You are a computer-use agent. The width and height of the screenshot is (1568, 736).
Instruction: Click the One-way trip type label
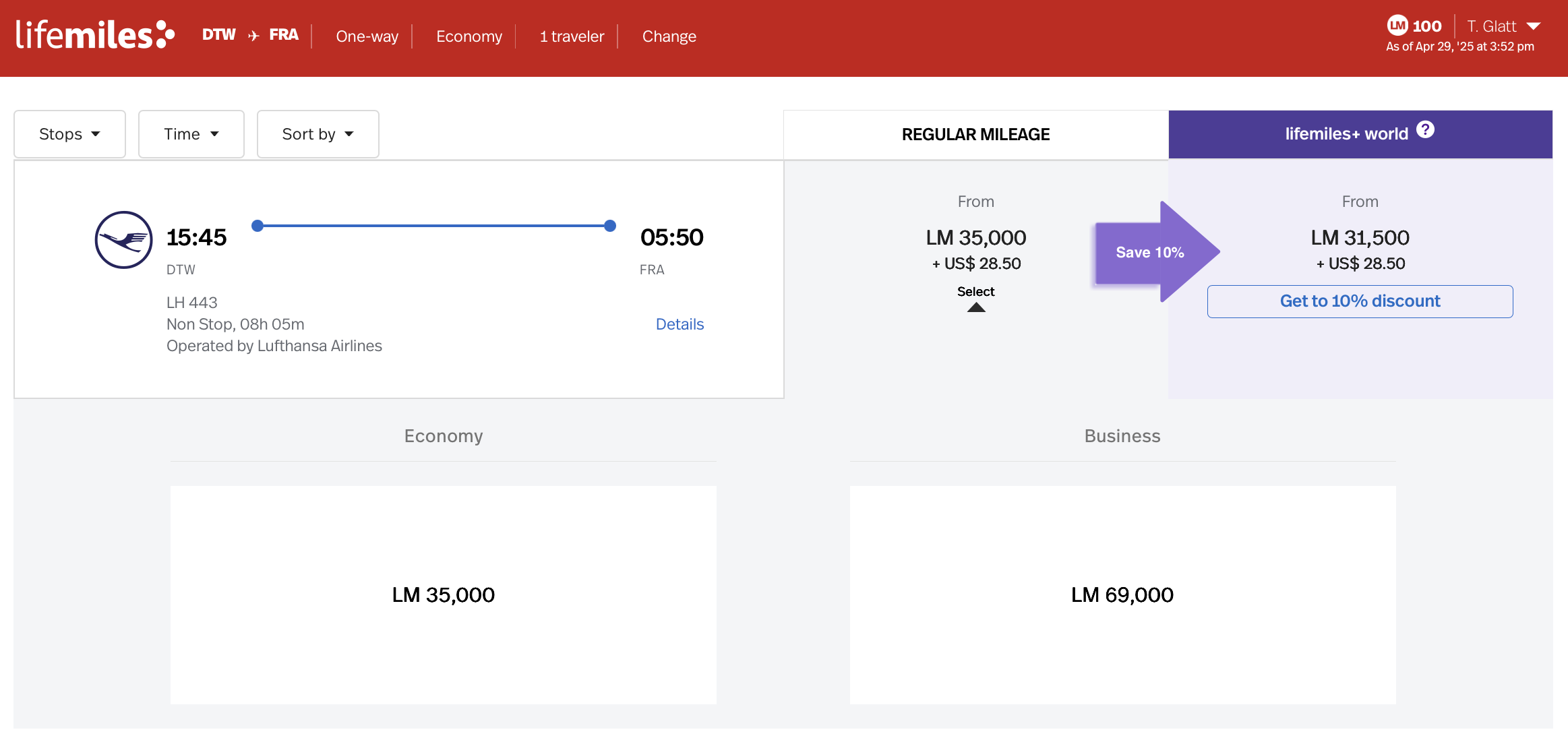click(367, 36)
